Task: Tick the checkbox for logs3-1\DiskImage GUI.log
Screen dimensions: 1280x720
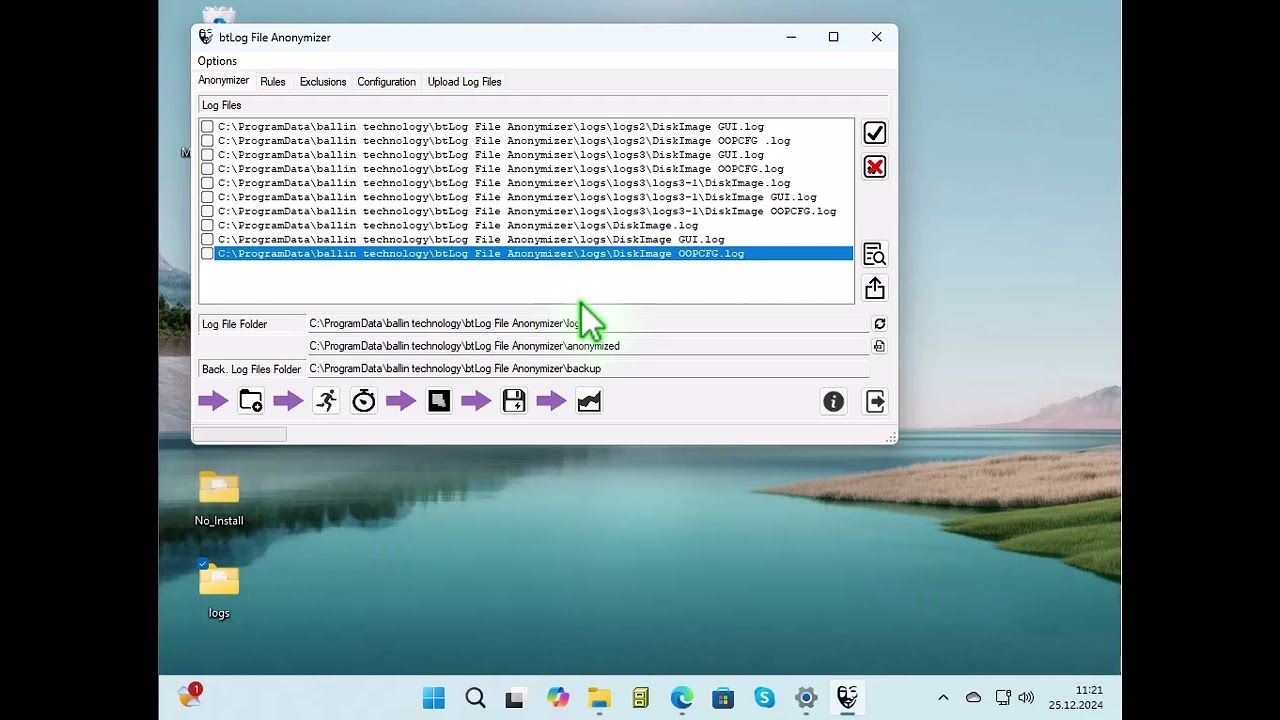Action: [207, 197]
